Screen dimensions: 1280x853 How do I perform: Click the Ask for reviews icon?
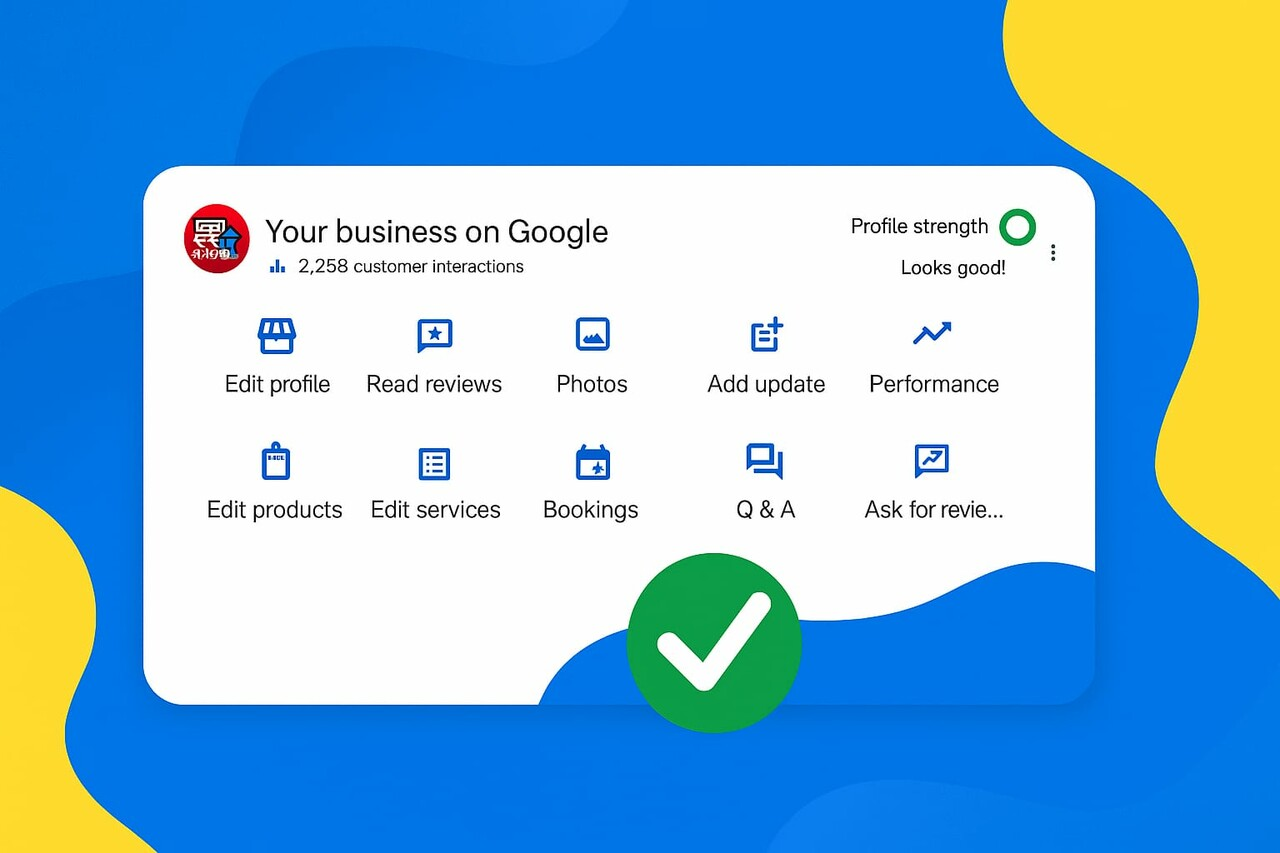tap(932, 461)
